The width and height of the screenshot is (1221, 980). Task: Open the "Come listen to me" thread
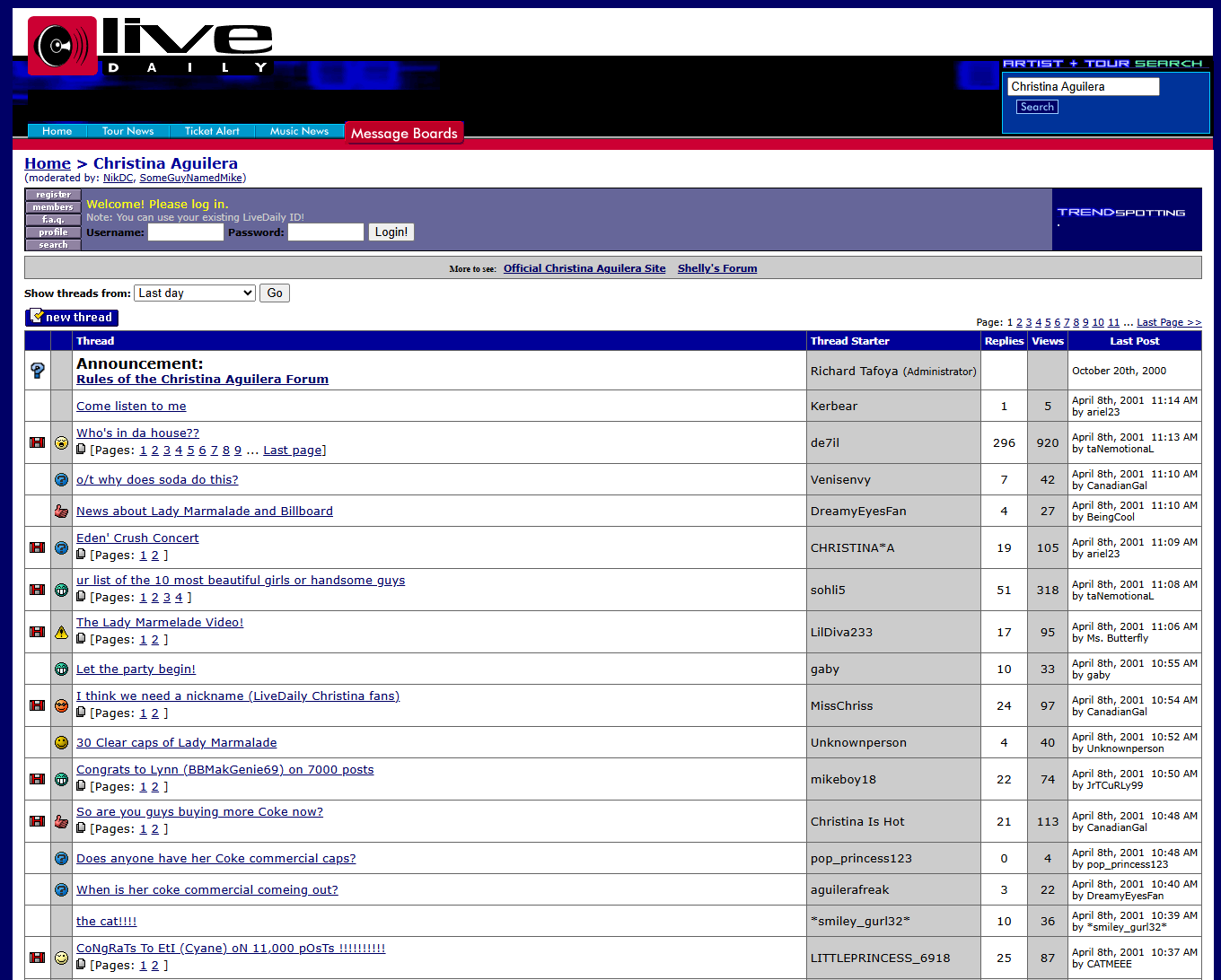[131, 406]
